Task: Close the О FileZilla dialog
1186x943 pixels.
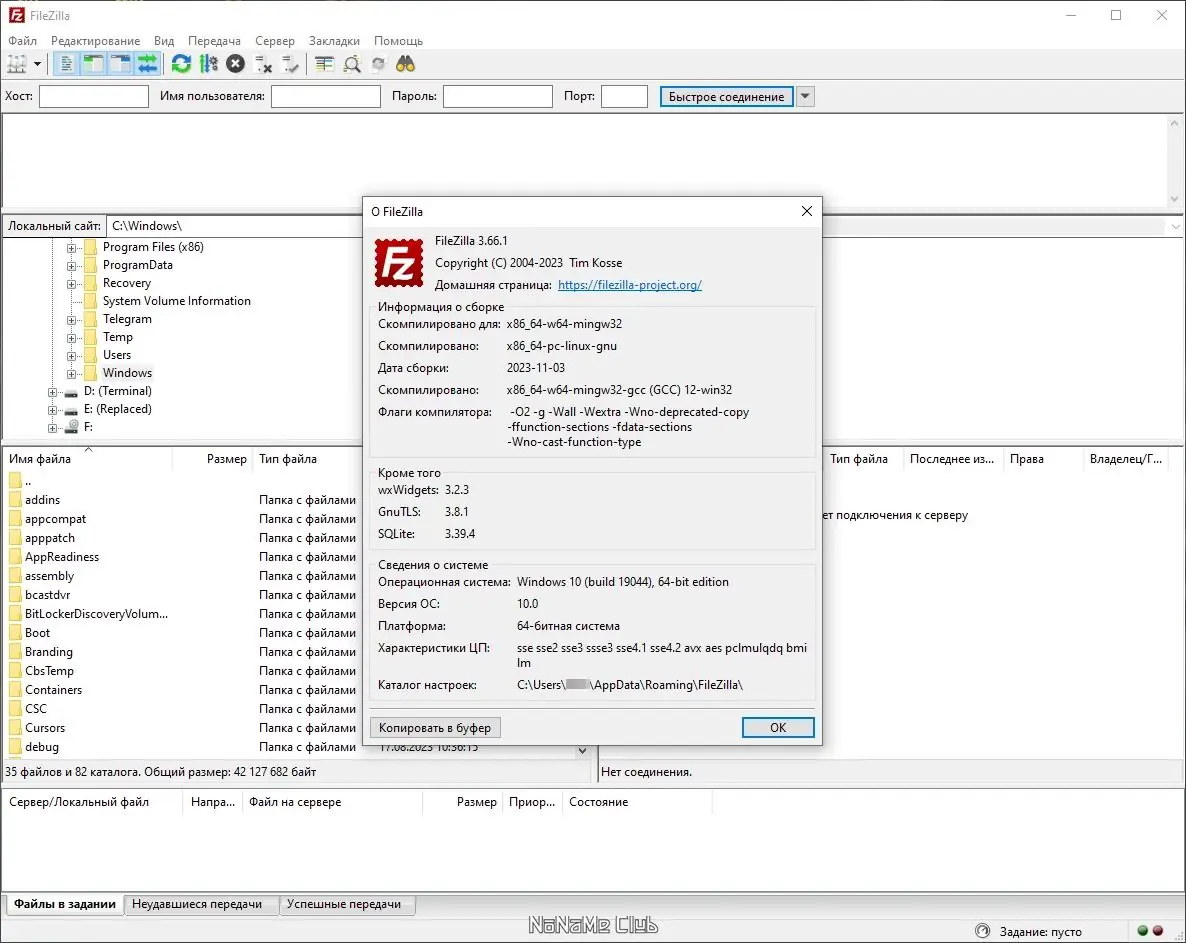Action: tap(806, 211)
